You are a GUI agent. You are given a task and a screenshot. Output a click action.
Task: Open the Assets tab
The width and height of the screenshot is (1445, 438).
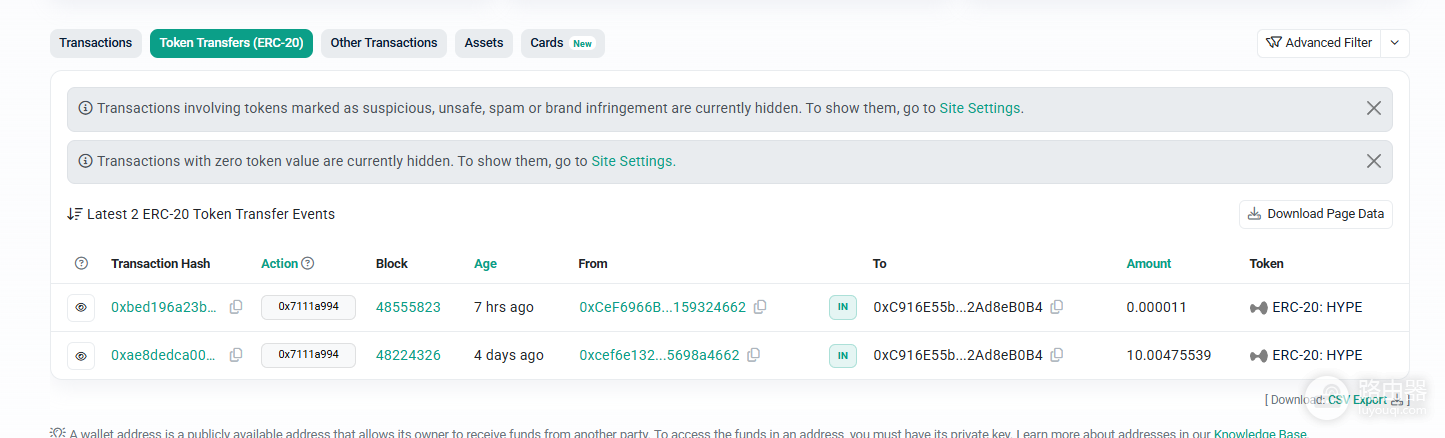pyautogui.click(x=484, y=43)
